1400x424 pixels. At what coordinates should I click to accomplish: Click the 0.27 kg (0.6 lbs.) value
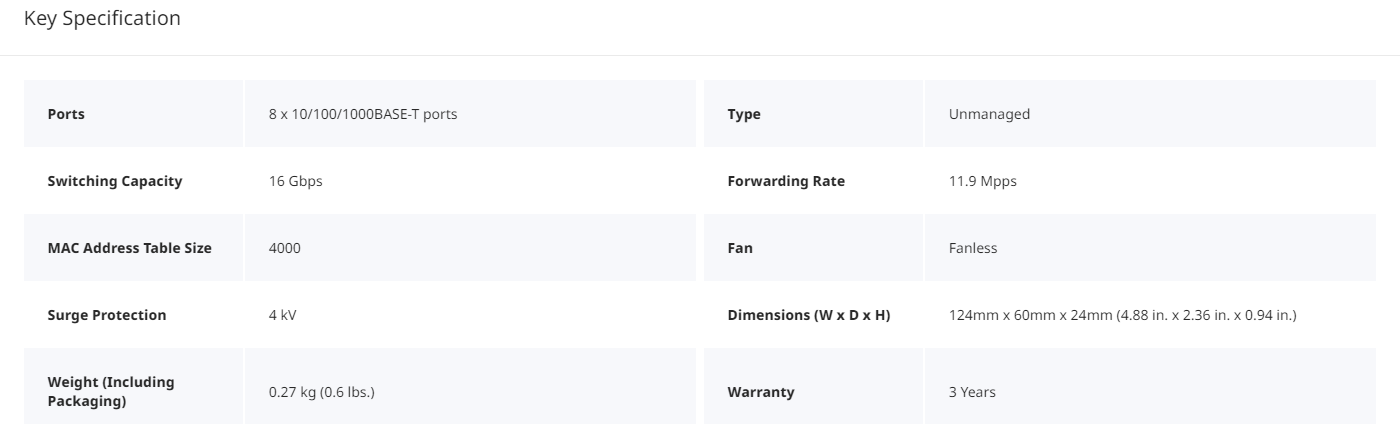point(322,392)
